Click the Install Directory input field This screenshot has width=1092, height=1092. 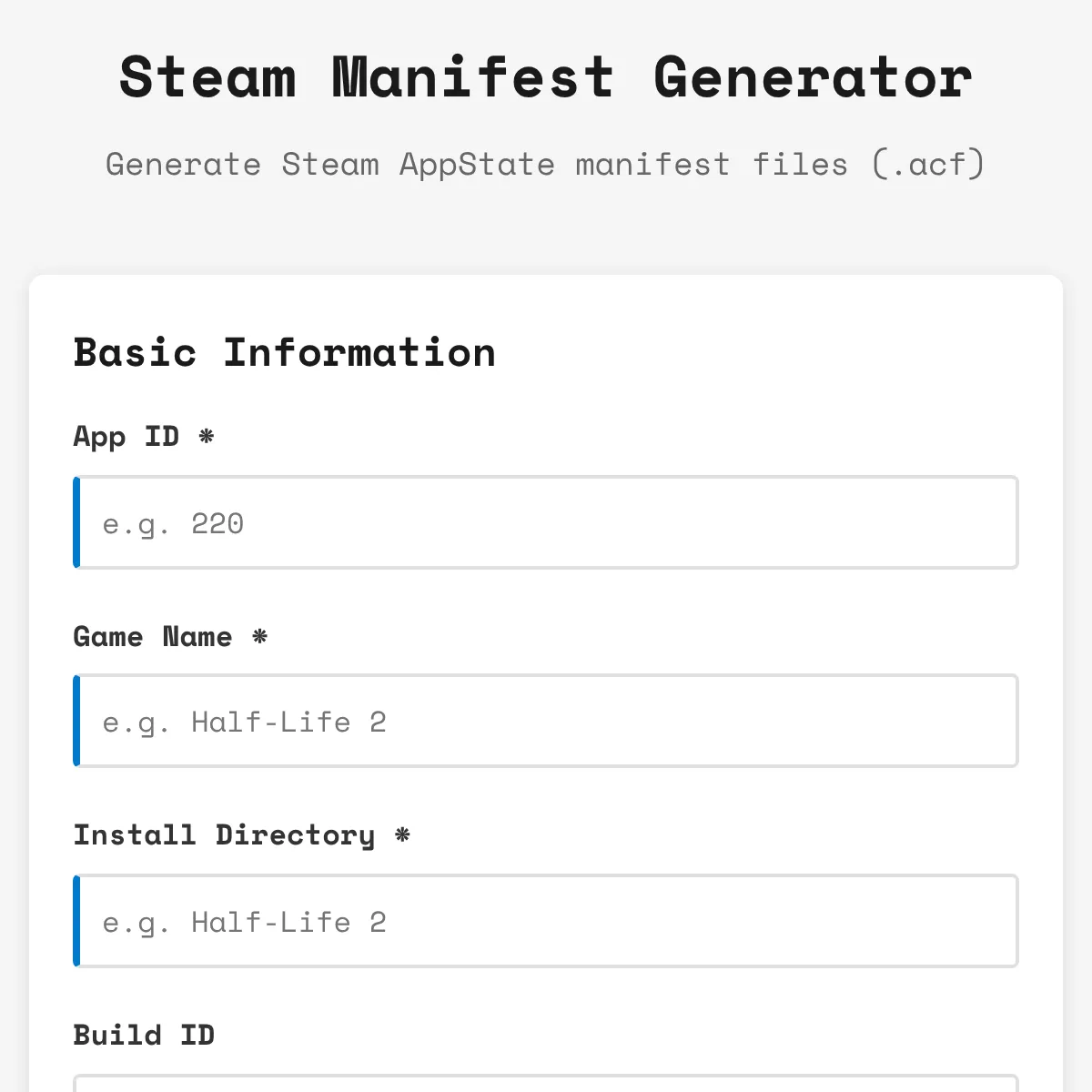point(546,921)
